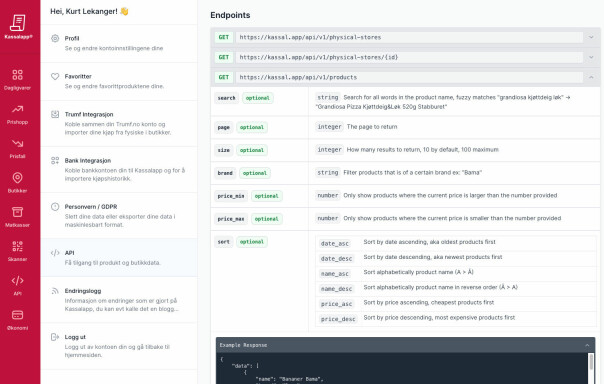The image size is (604, 384).
Task: Click the Example Response vertical scrollbar
Action: tap(591, 368)
